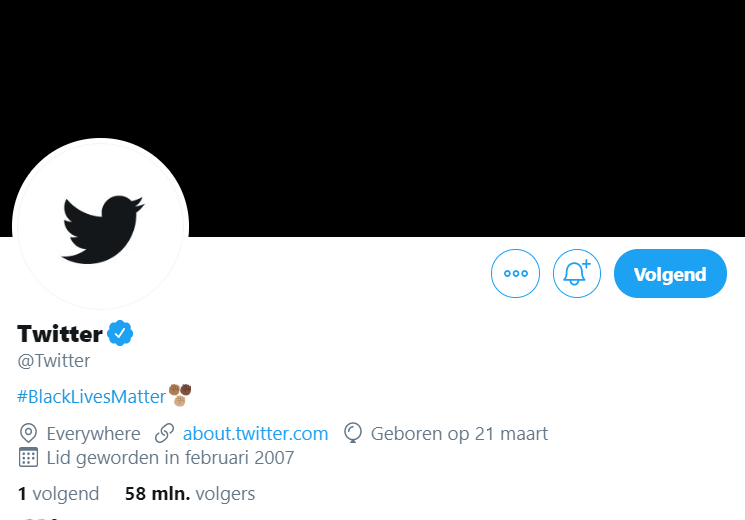
Task: Click the Twitter display name
Action: [x=60, y=334]
